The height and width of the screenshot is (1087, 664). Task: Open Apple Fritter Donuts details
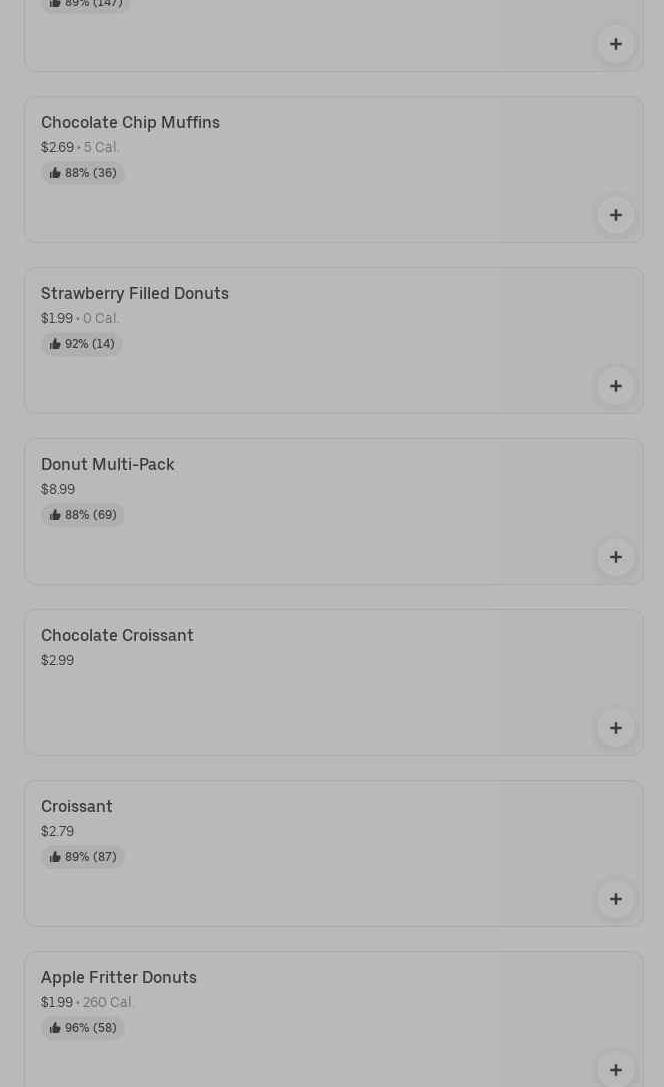coord(119,978)
